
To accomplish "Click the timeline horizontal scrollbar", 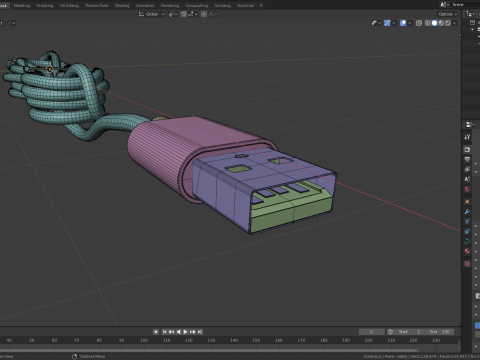I will (208, 350).
